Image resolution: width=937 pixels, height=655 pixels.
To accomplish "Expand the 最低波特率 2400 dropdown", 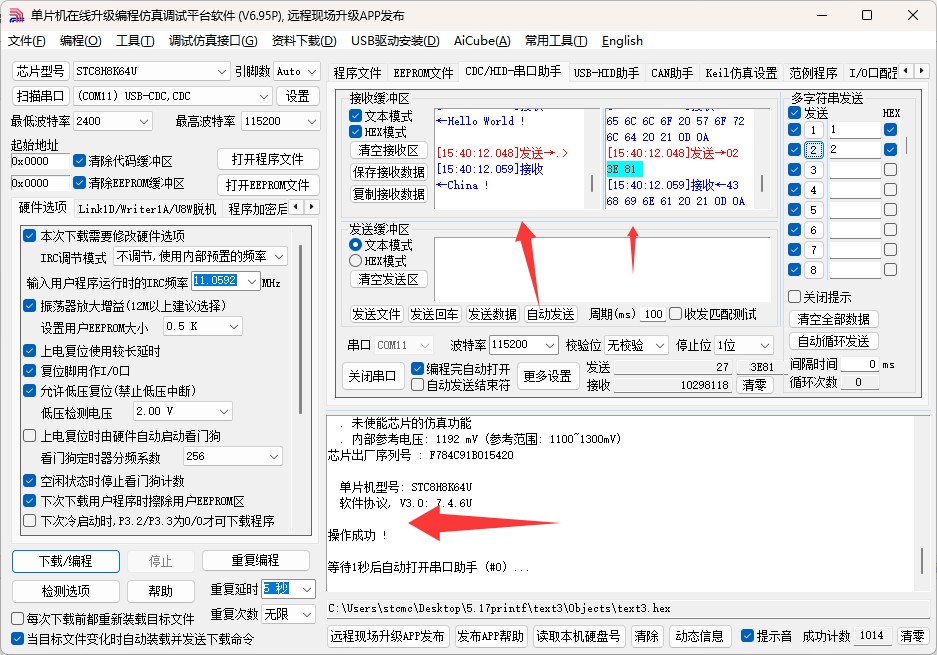I will point(143,121).
